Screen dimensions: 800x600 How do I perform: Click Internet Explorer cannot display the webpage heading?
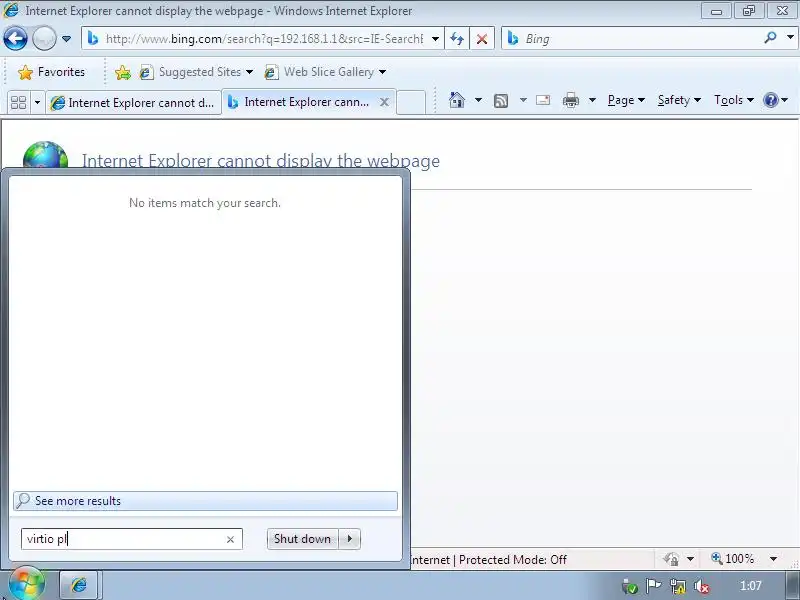[261, 161]
